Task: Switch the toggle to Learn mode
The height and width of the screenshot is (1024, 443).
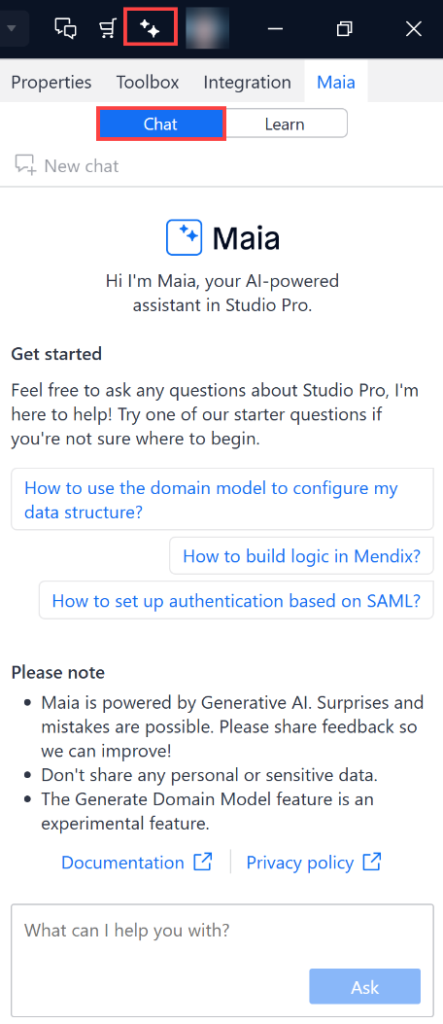Action: click(285, 124)
